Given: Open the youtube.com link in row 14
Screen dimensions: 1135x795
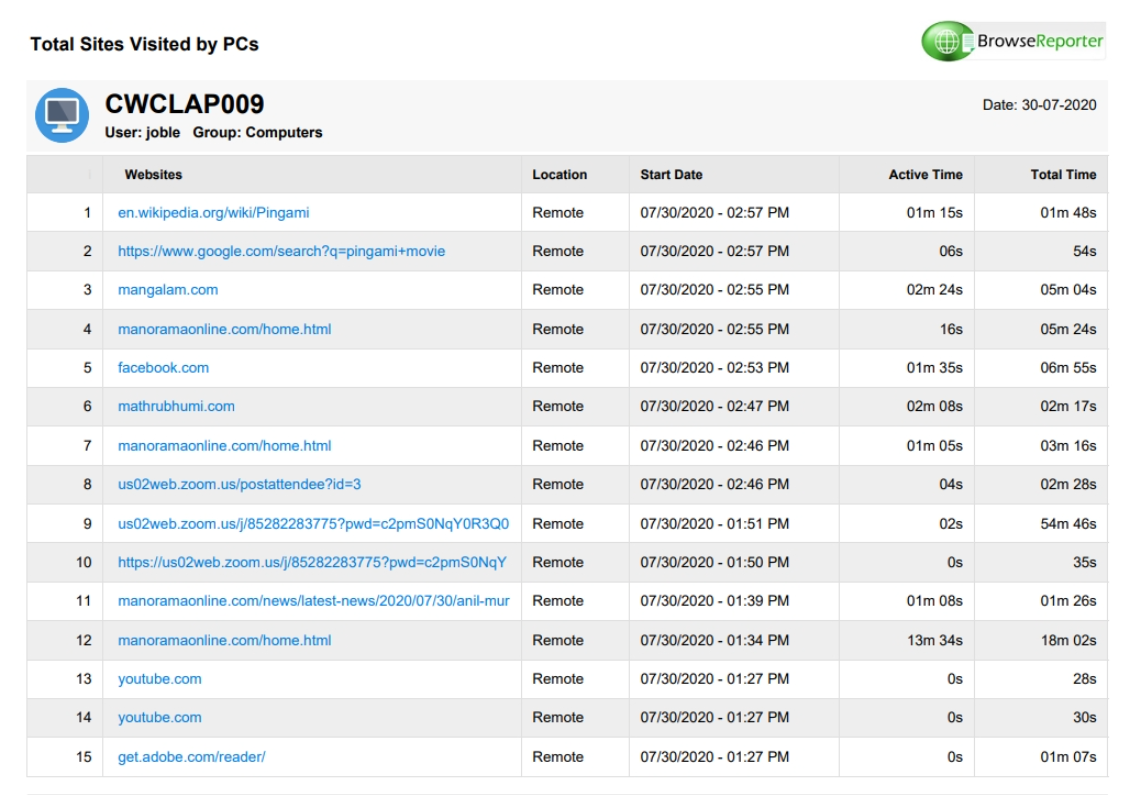Looking at the screenshot, I should pos(160,718).
